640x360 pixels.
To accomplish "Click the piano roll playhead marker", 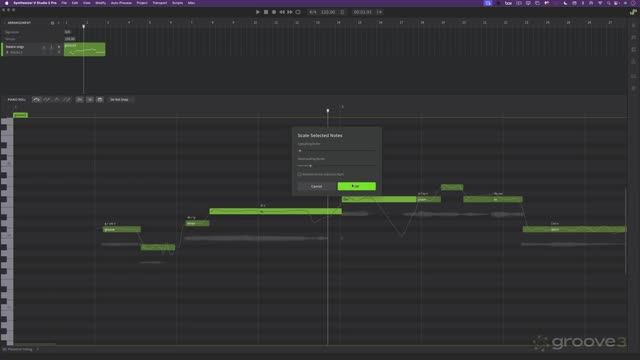I will [328, 110].
